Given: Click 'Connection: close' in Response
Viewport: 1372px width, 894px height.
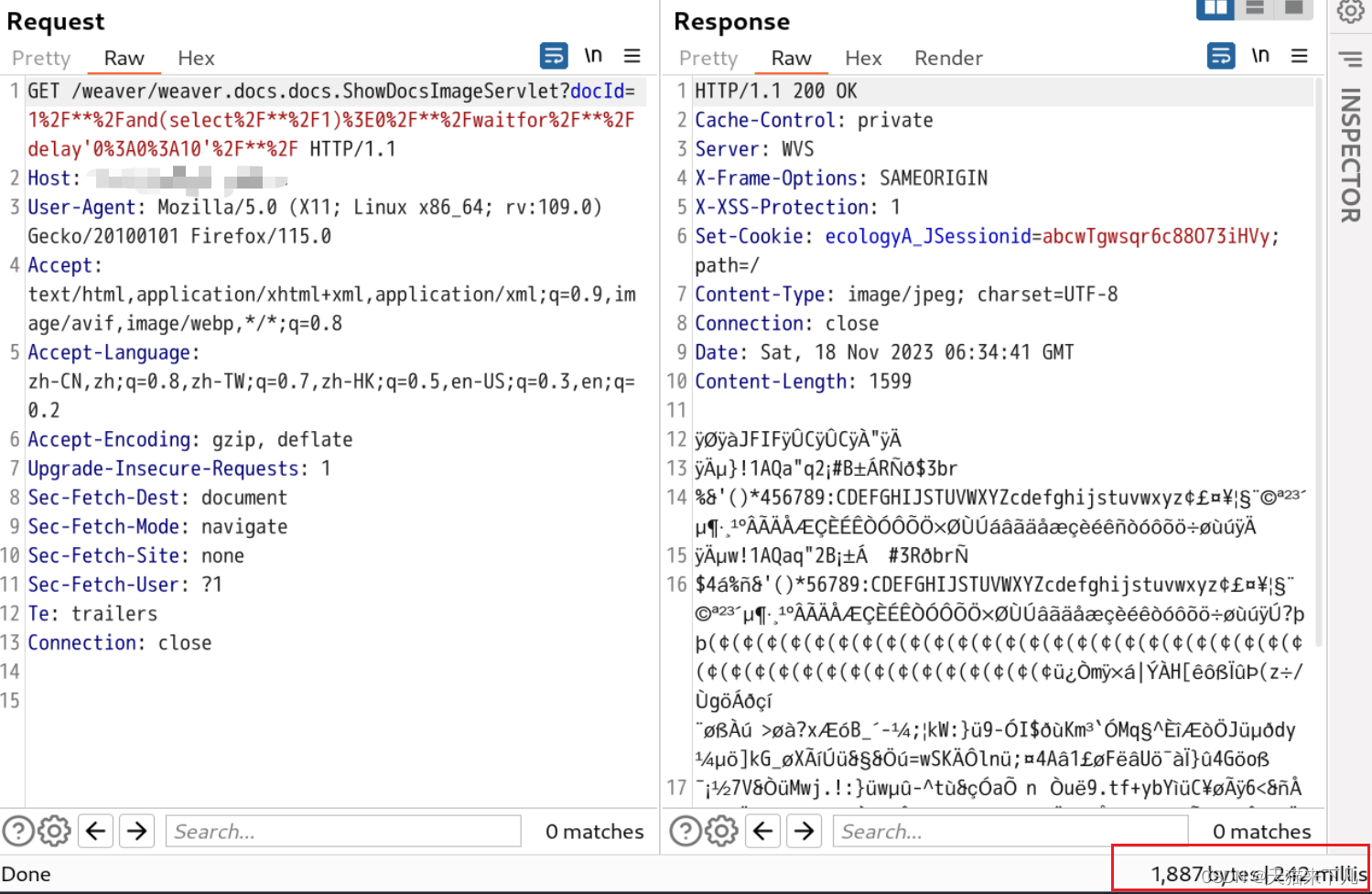Looking at the screenshot, I should point(786,323).
